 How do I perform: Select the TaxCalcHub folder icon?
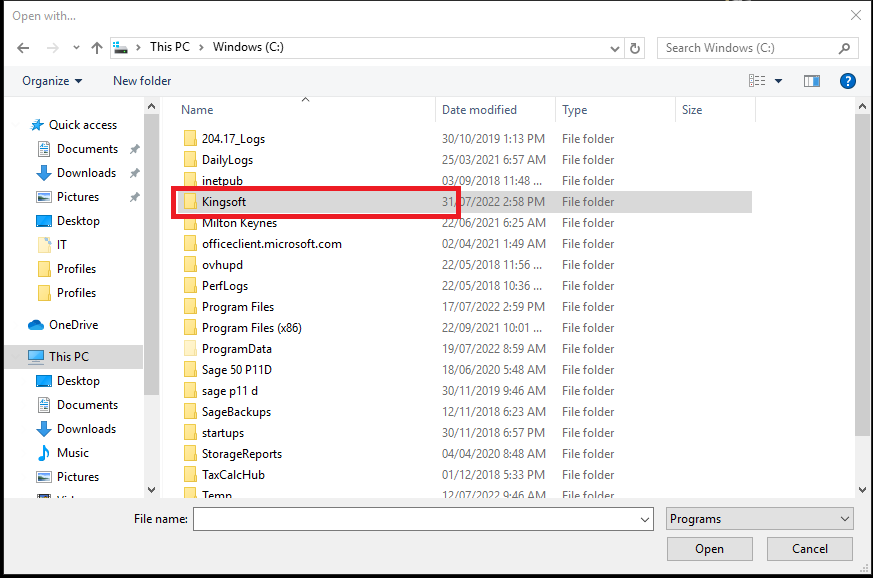[x=190, y=475]
